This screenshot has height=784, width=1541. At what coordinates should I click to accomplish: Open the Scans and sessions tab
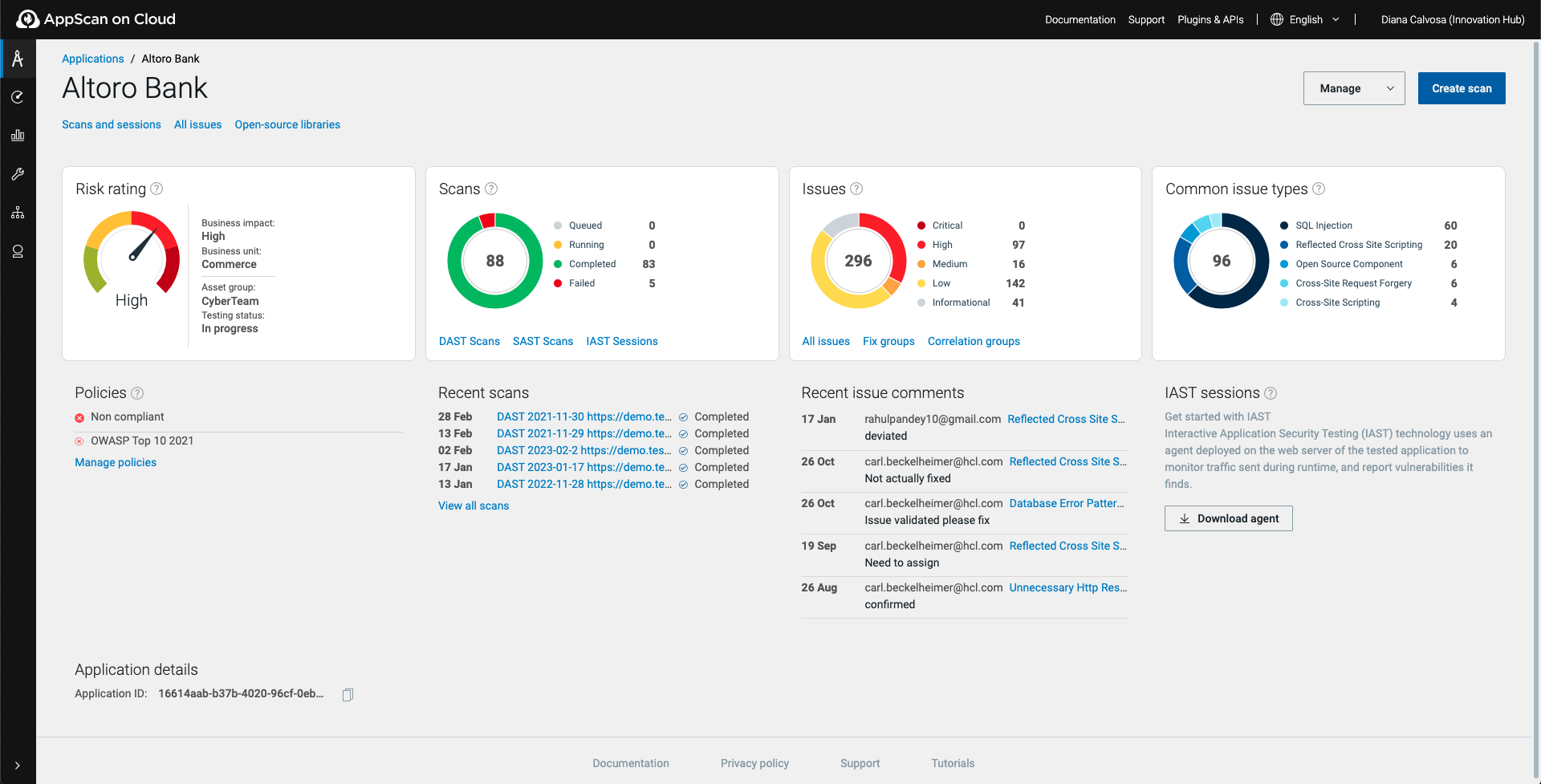click(x=112, y=124)
